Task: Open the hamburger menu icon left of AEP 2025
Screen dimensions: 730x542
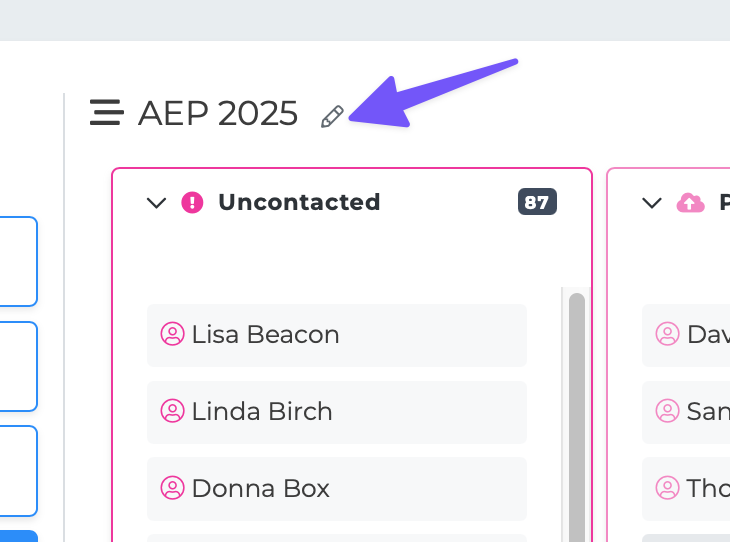Action: pos(106,113)
